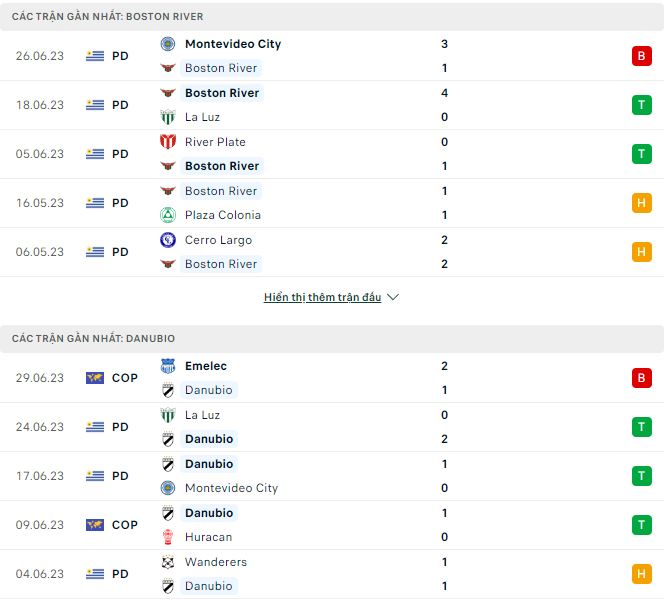Click the Huracan team crest

(168, 537)
